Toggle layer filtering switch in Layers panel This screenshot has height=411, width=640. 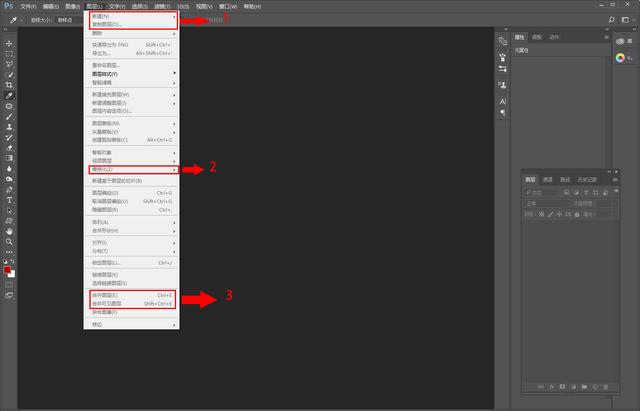(x=616, y=191)
